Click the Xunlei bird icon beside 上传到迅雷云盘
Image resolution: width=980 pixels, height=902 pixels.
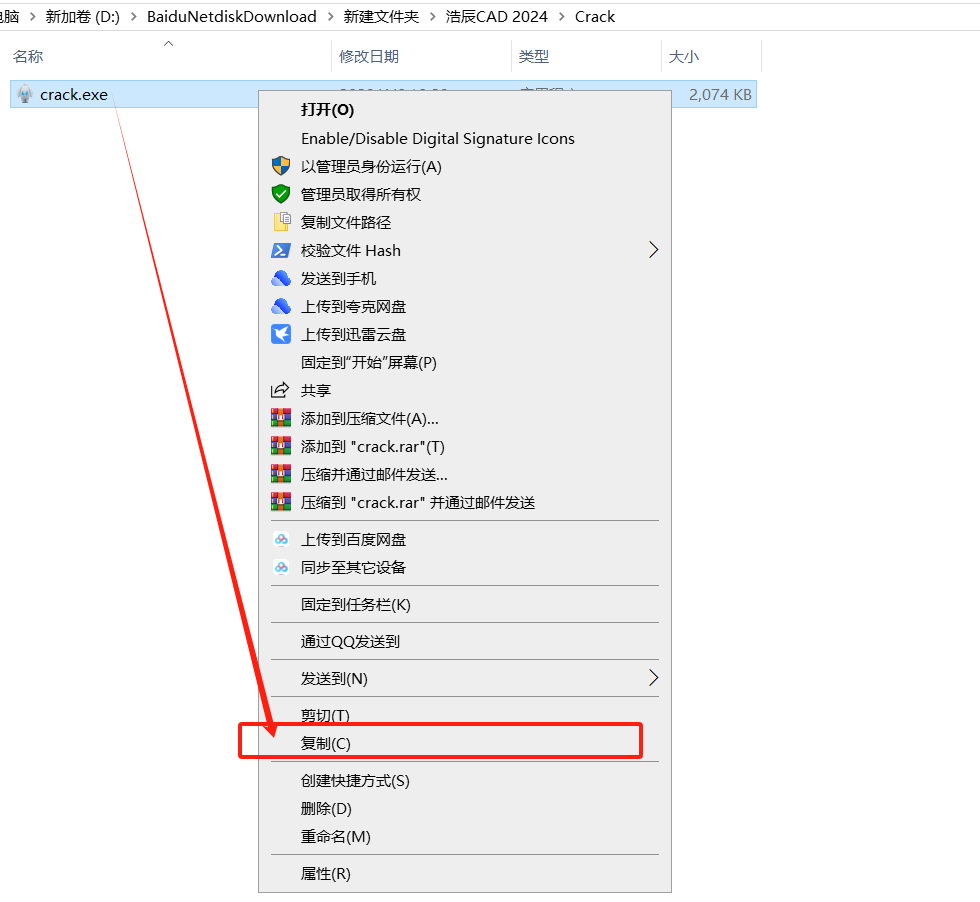point(281,334)
